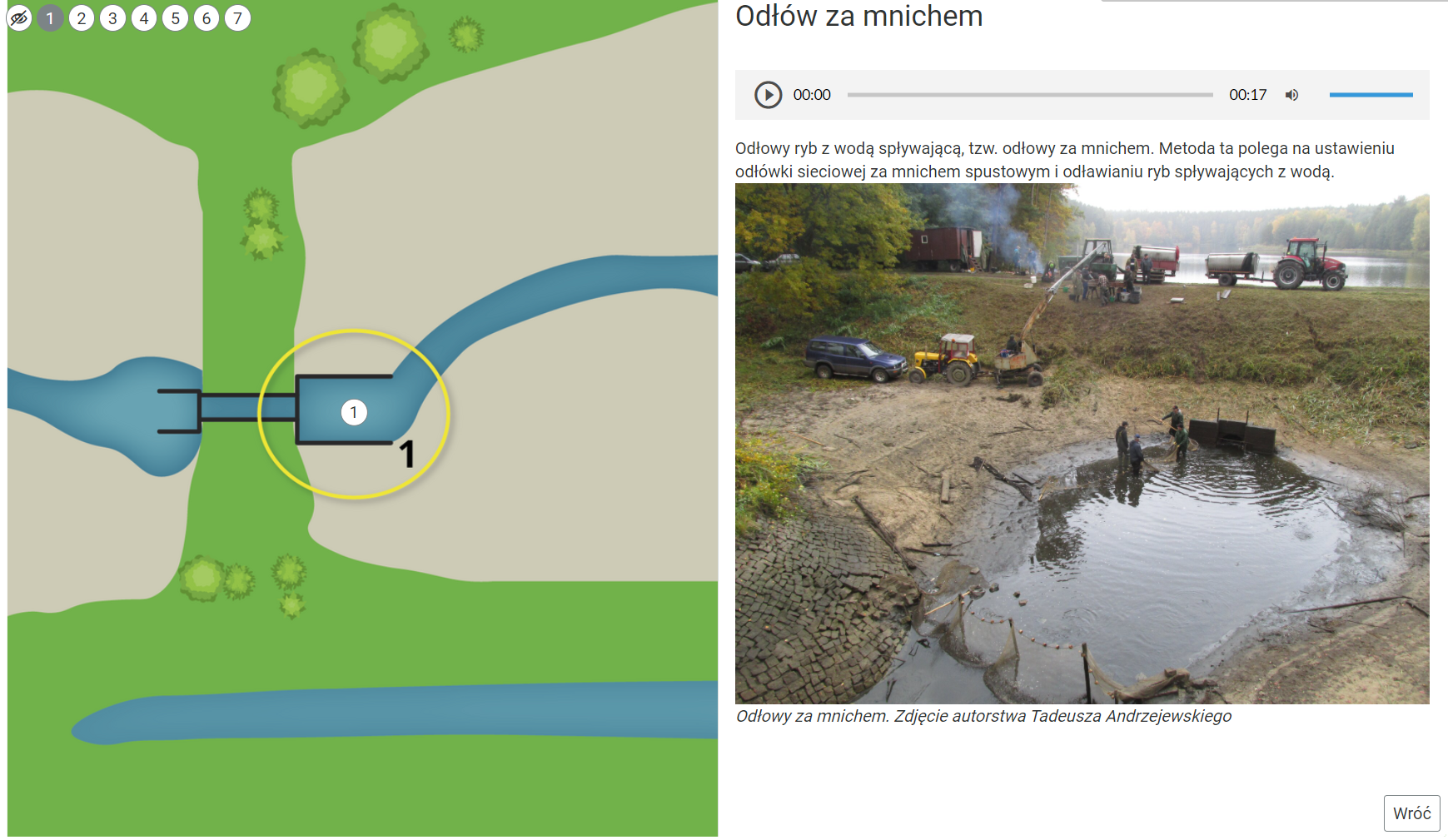Screen dimensions: 1448x840
Task: Select numbered point 1 in top bar
Action: click(x=50, y=17)
